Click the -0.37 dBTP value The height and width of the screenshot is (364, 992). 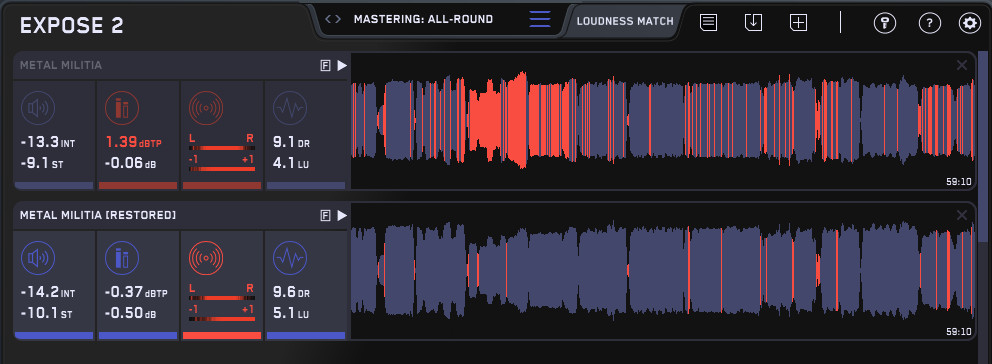[x=135, y=293]
